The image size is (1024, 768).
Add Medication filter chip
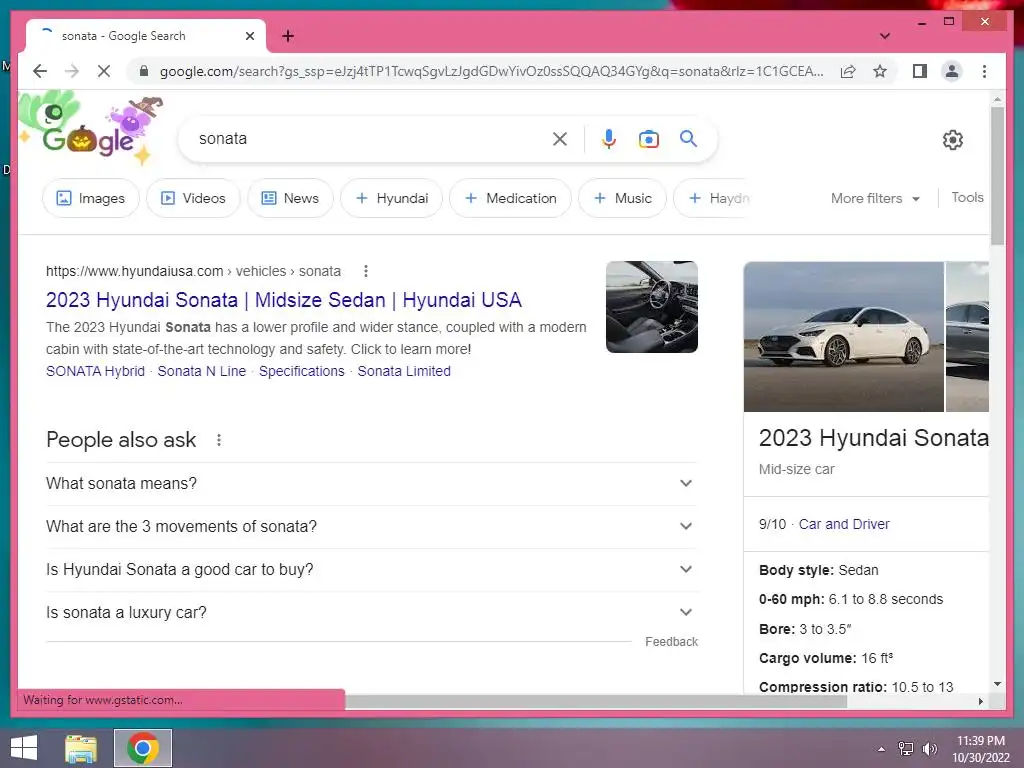(x=511, y=198)
